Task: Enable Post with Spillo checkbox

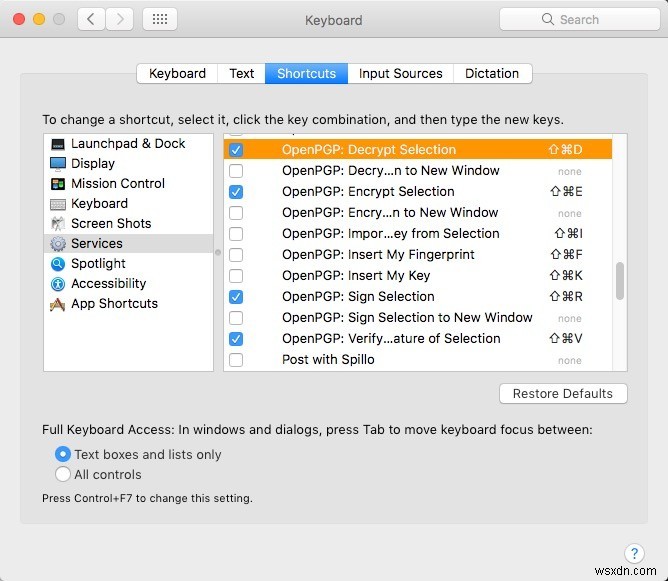Action: coord(236,360)
